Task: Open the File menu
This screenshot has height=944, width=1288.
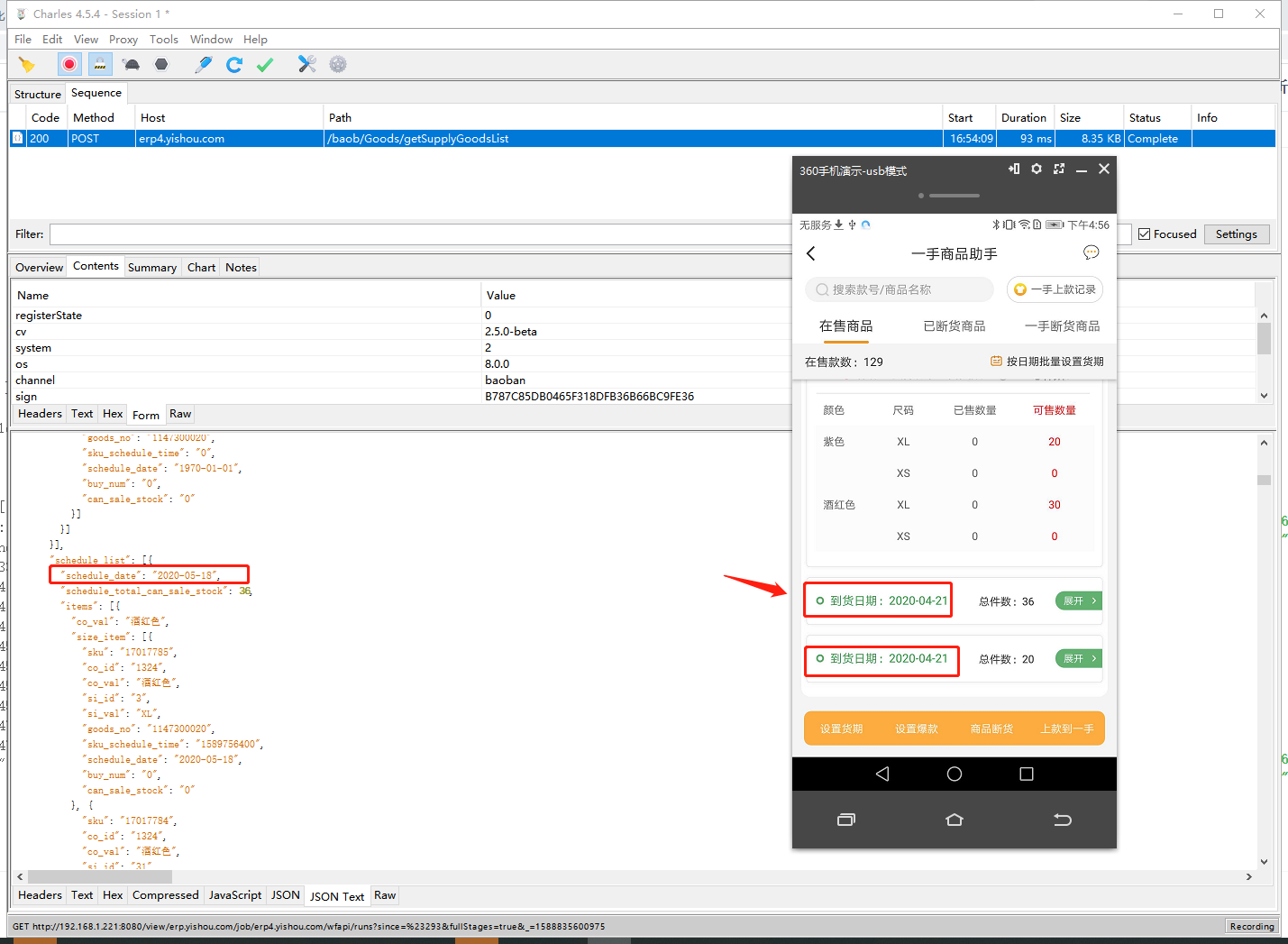Action: 23,39
